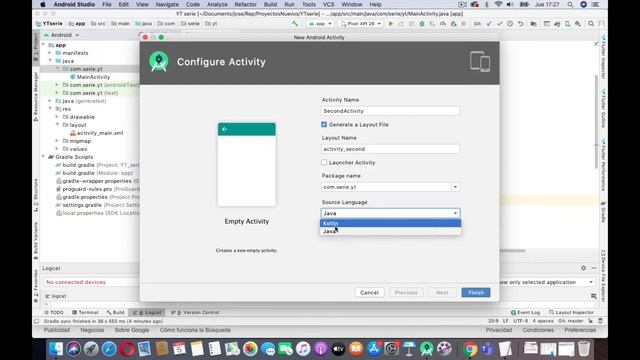640x360 pixels.
Task: Open Music app from the dock
Action: point(303,349)
